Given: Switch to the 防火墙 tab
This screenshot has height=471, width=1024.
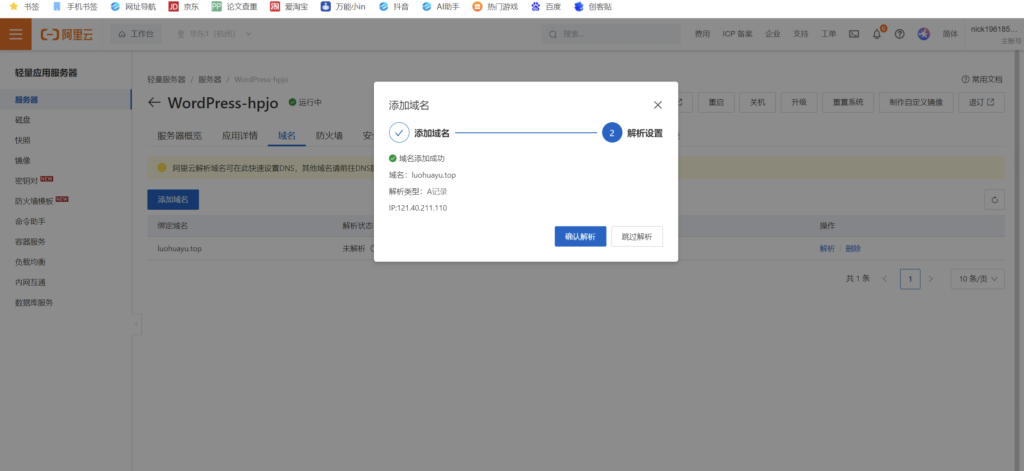Looking at the screenshot, I should pos(329,136).
